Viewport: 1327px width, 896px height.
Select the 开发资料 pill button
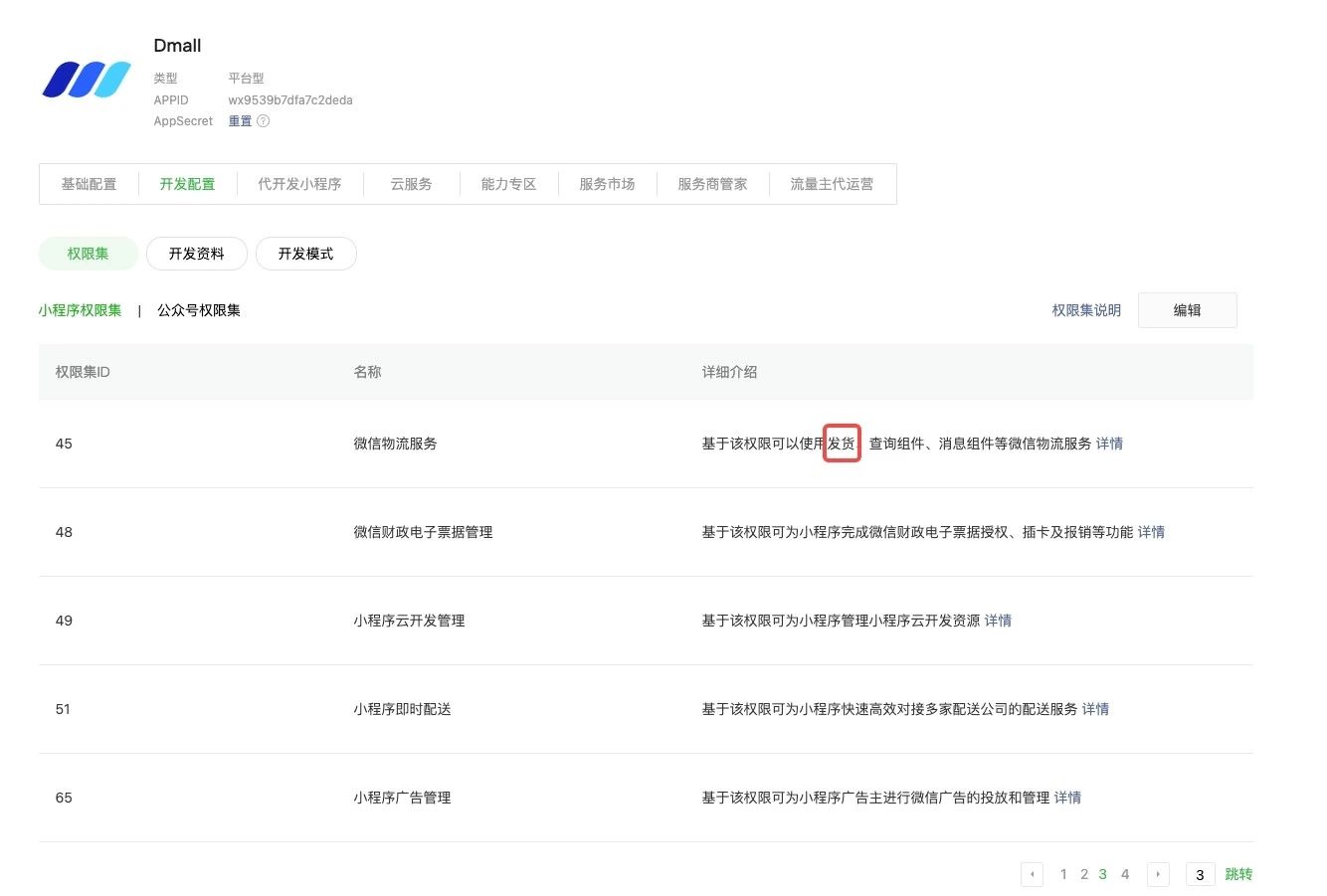(x=196, y=254)
